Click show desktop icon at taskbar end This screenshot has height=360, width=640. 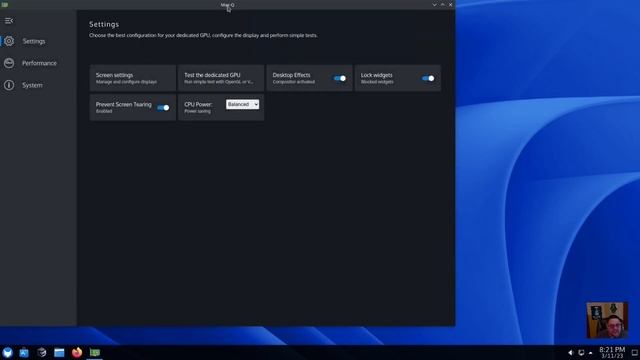point(635,353)
